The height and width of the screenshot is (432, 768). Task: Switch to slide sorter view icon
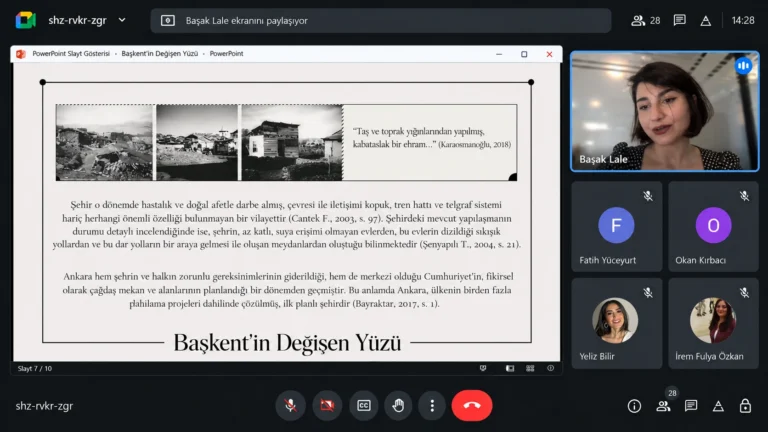tap(530, 368)
